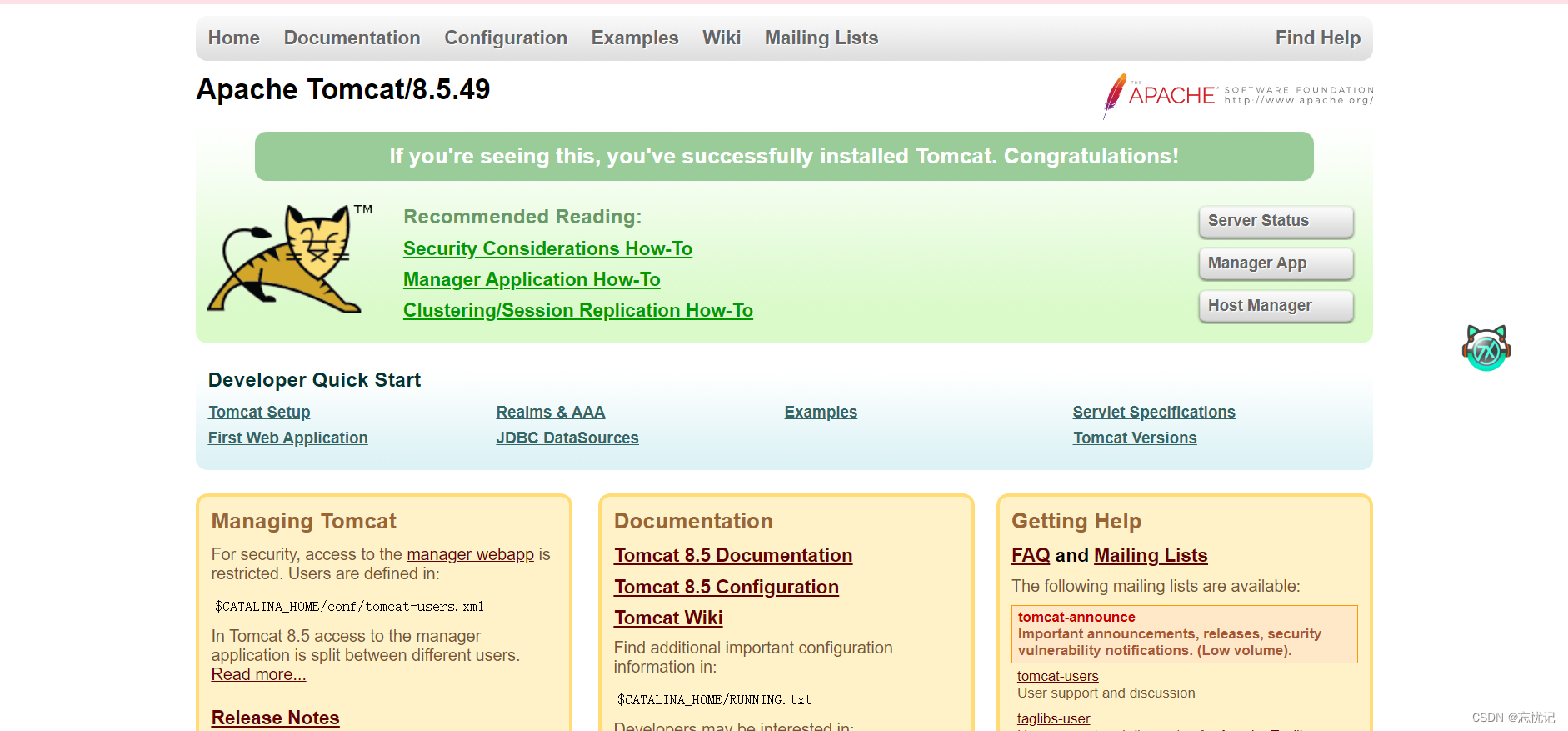Open Examples link under Developer Quick Start

pos(821,412)
